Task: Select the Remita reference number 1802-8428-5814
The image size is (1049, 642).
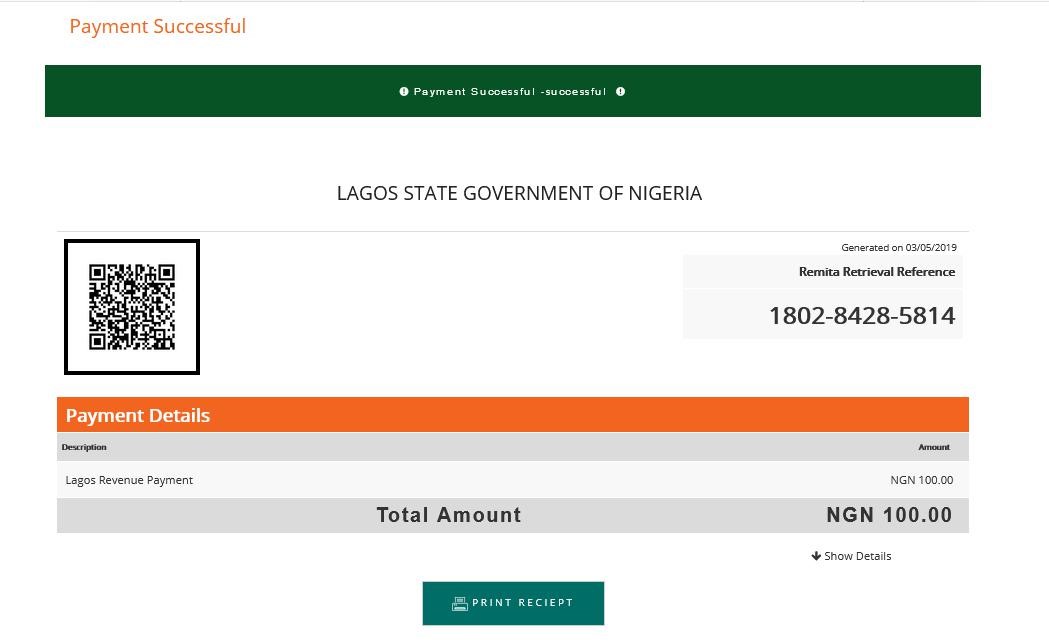Action: pyautogui.click(x=862, y=316)
